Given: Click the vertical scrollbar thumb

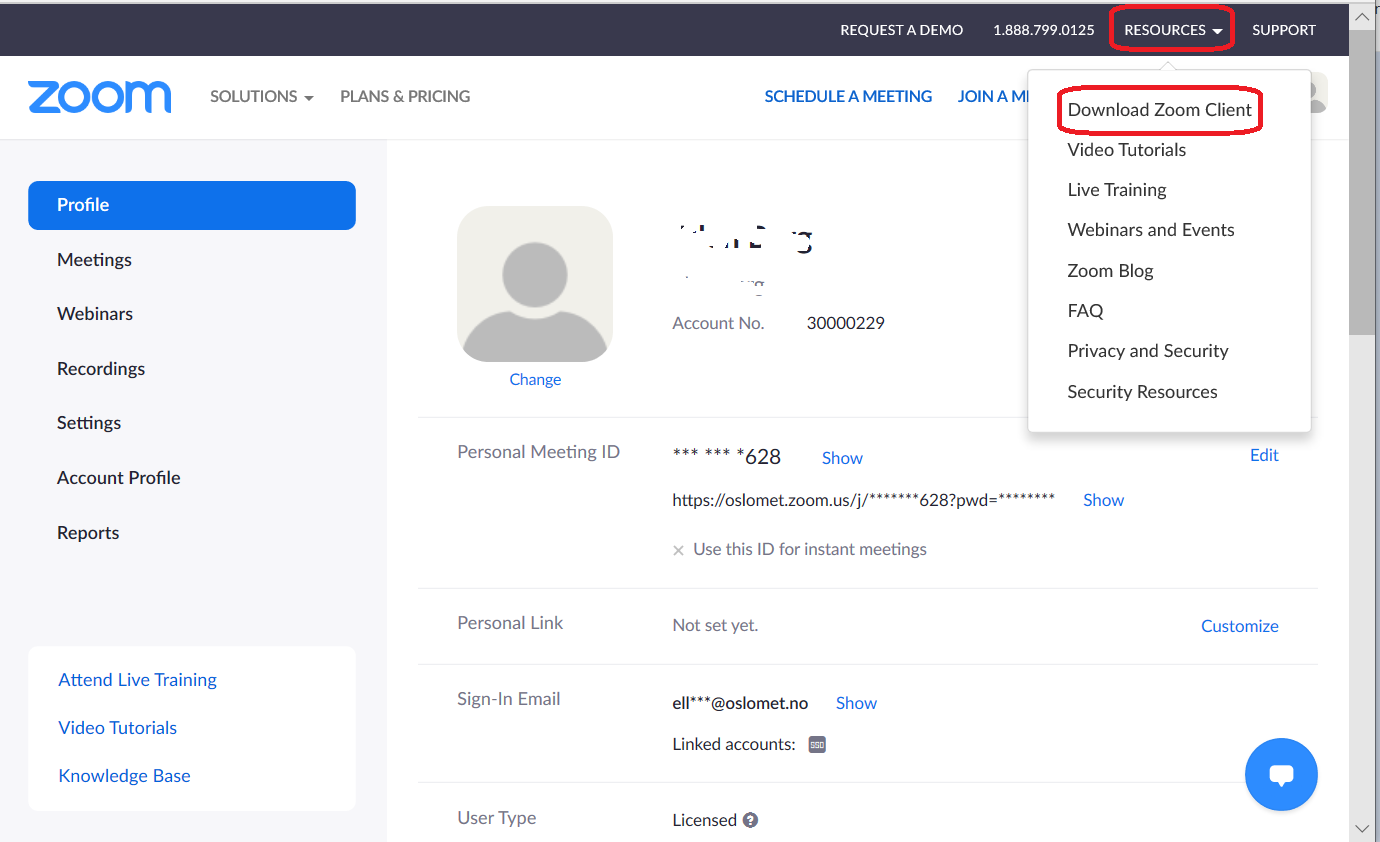Looking at the screenshot, I should [x=1361, y=182].
